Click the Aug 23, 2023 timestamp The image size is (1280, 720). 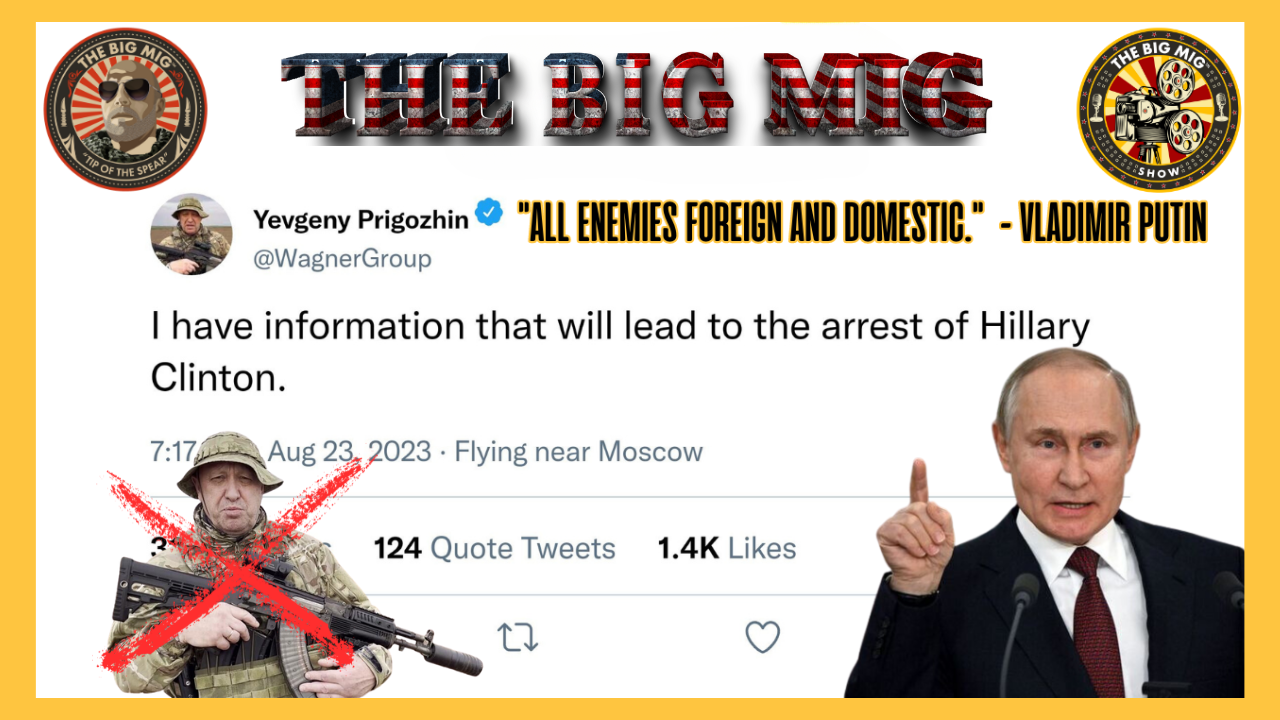348,452
